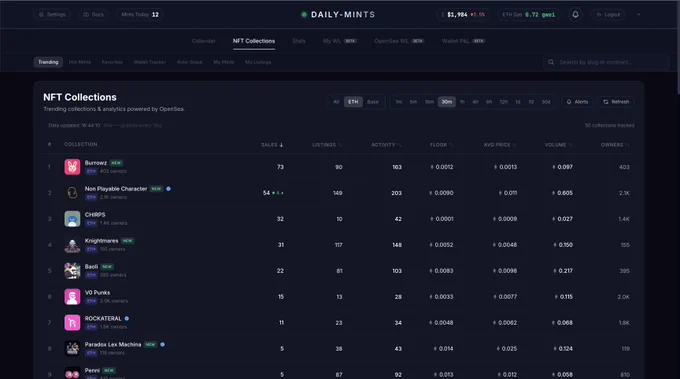
Task: Set chain filter to Base
Action: point(373,102)
